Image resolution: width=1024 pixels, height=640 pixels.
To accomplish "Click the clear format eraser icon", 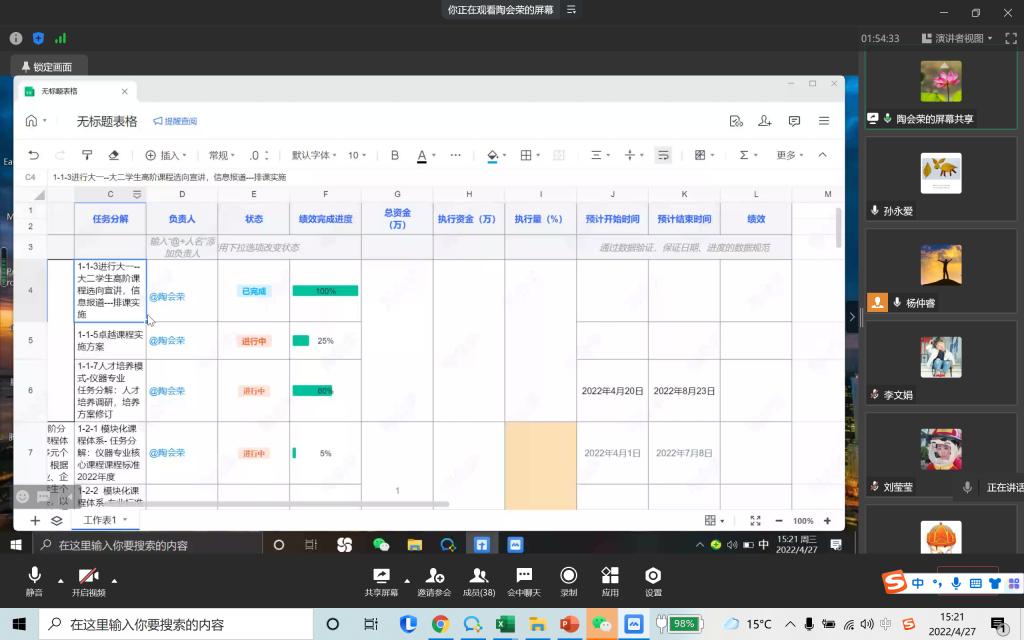I will (x=113, y=155).
